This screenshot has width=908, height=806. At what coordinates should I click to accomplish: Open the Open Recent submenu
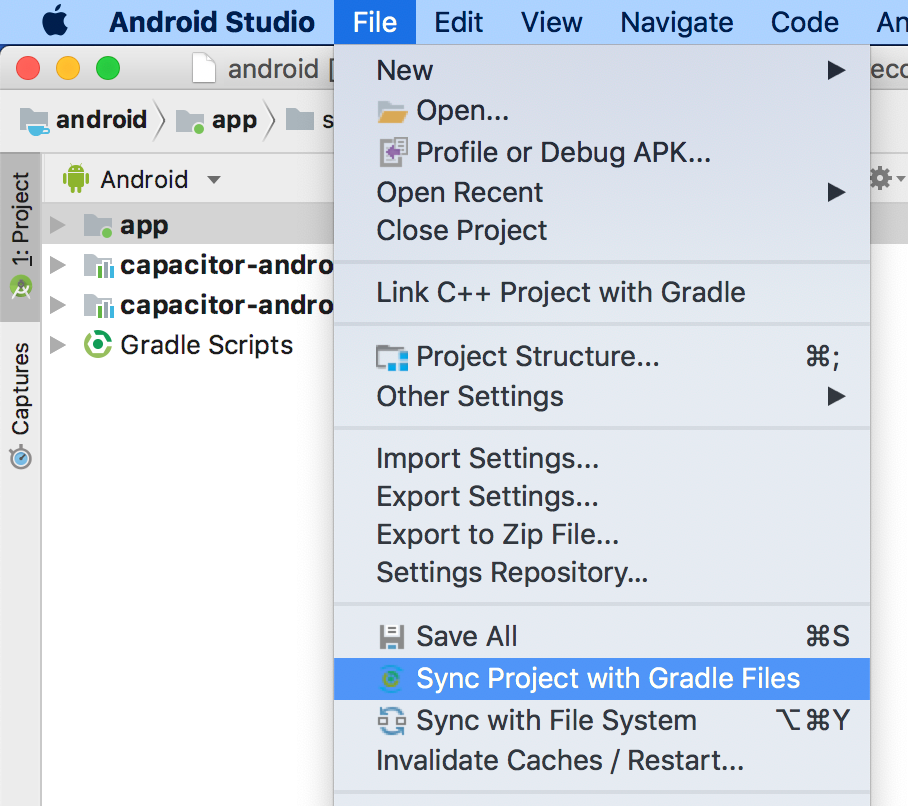pos(460,192)
